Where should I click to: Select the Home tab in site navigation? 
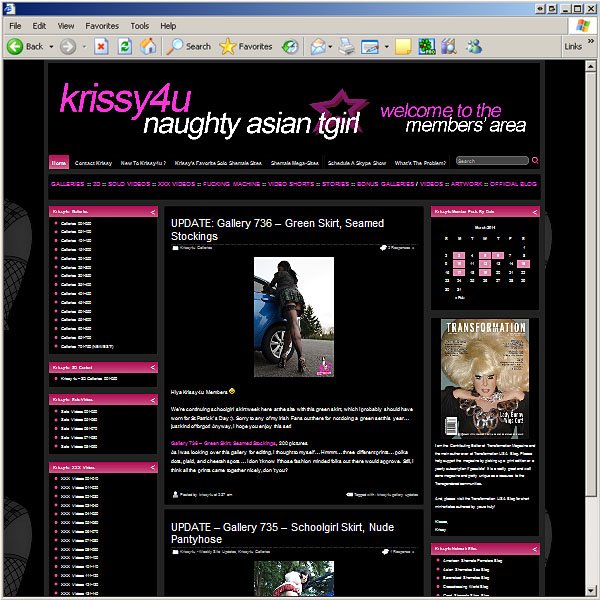coord(58,162)
